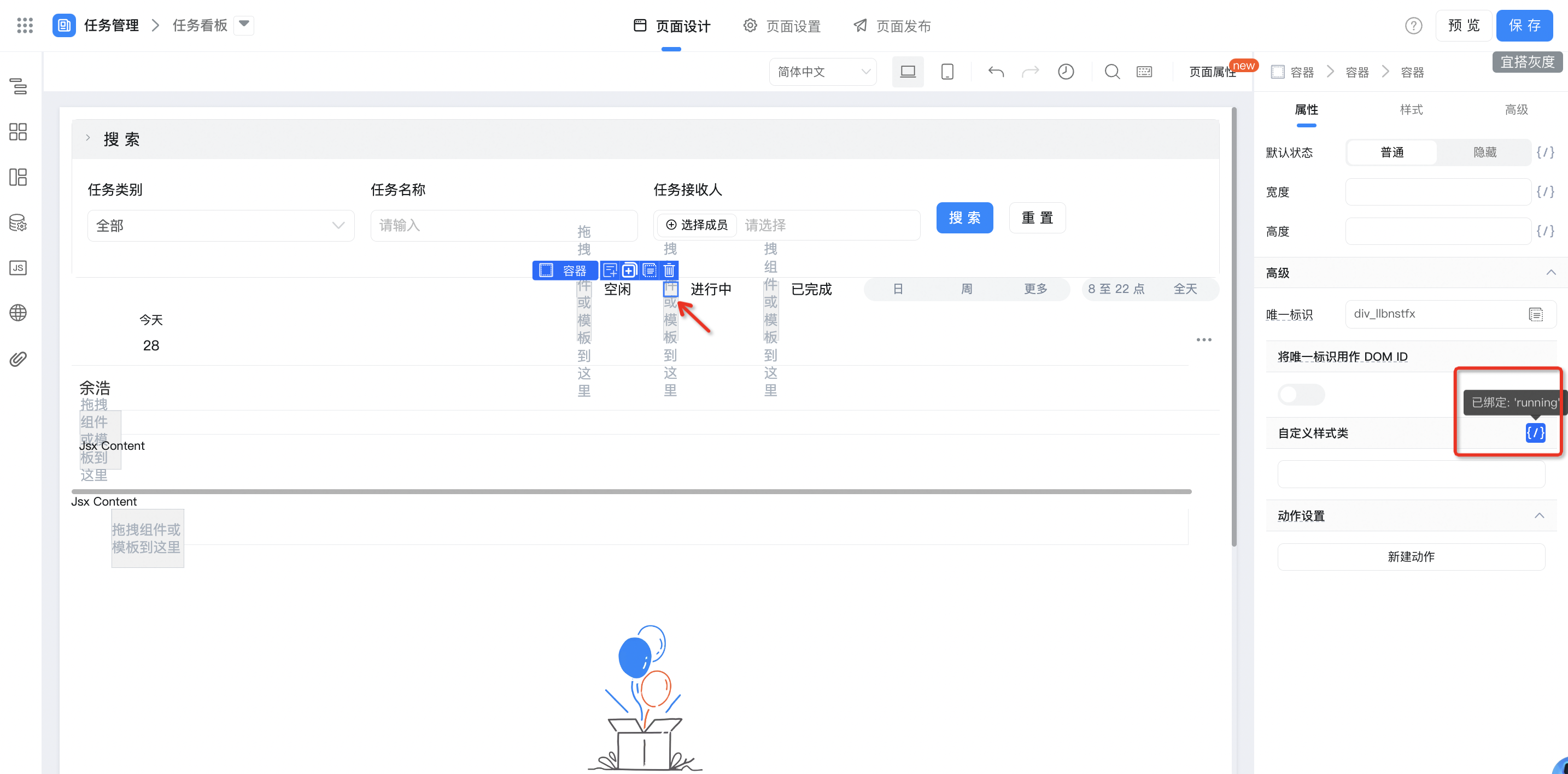Switch to desktop preview device icon

pos(908,72)
